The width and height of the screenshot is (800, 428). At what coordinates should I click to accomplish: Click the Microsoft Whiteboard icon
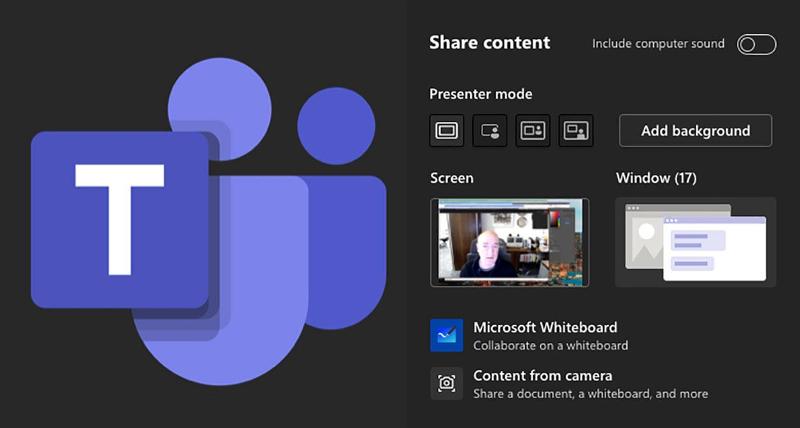pyautogui.click(x=446, y=335)
